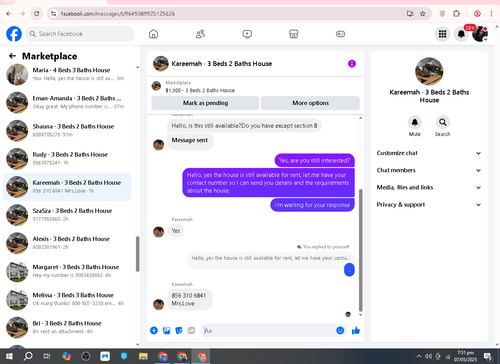Open Task View on taskbar
The image size is (500, 364).
pos(47,356)
